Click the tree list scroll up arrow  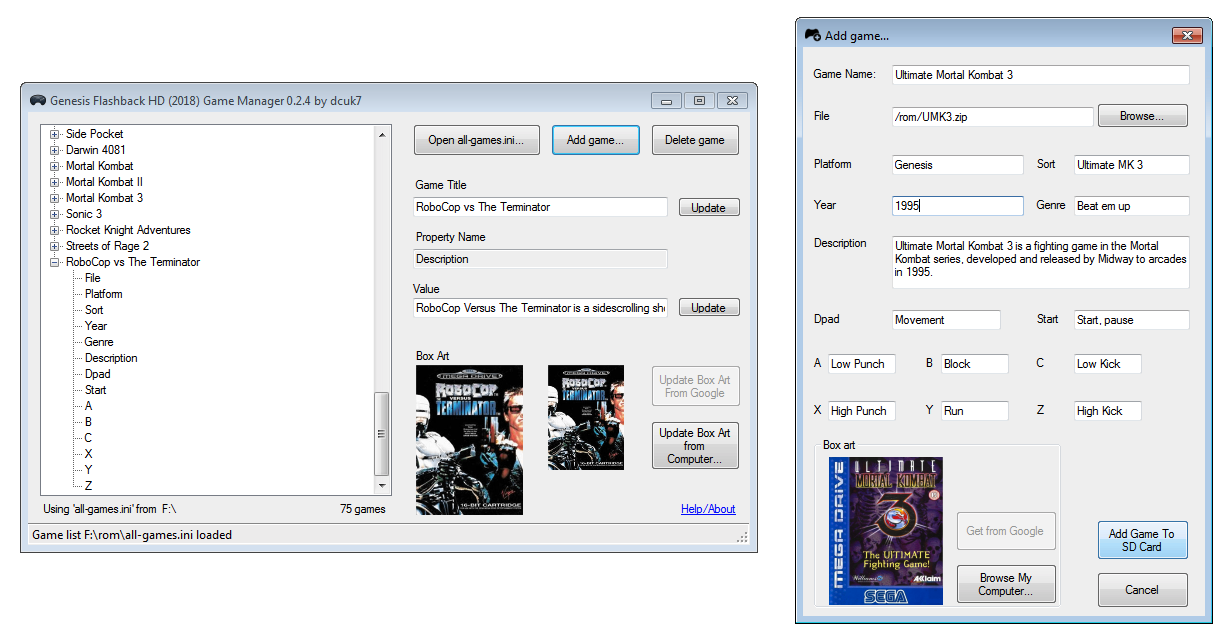(x=381, y=133)
